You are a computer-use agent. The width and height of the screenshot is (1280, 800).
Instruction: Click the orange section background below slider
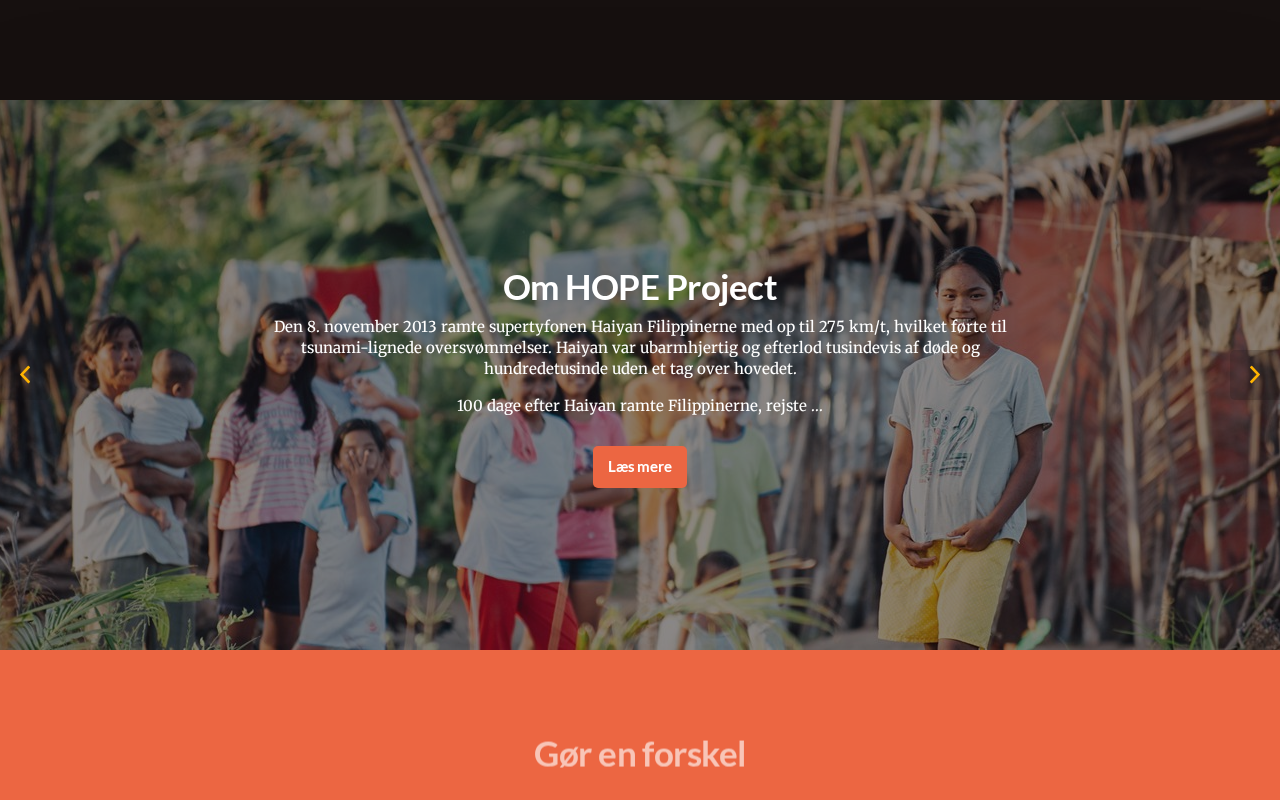coord(640,725)
